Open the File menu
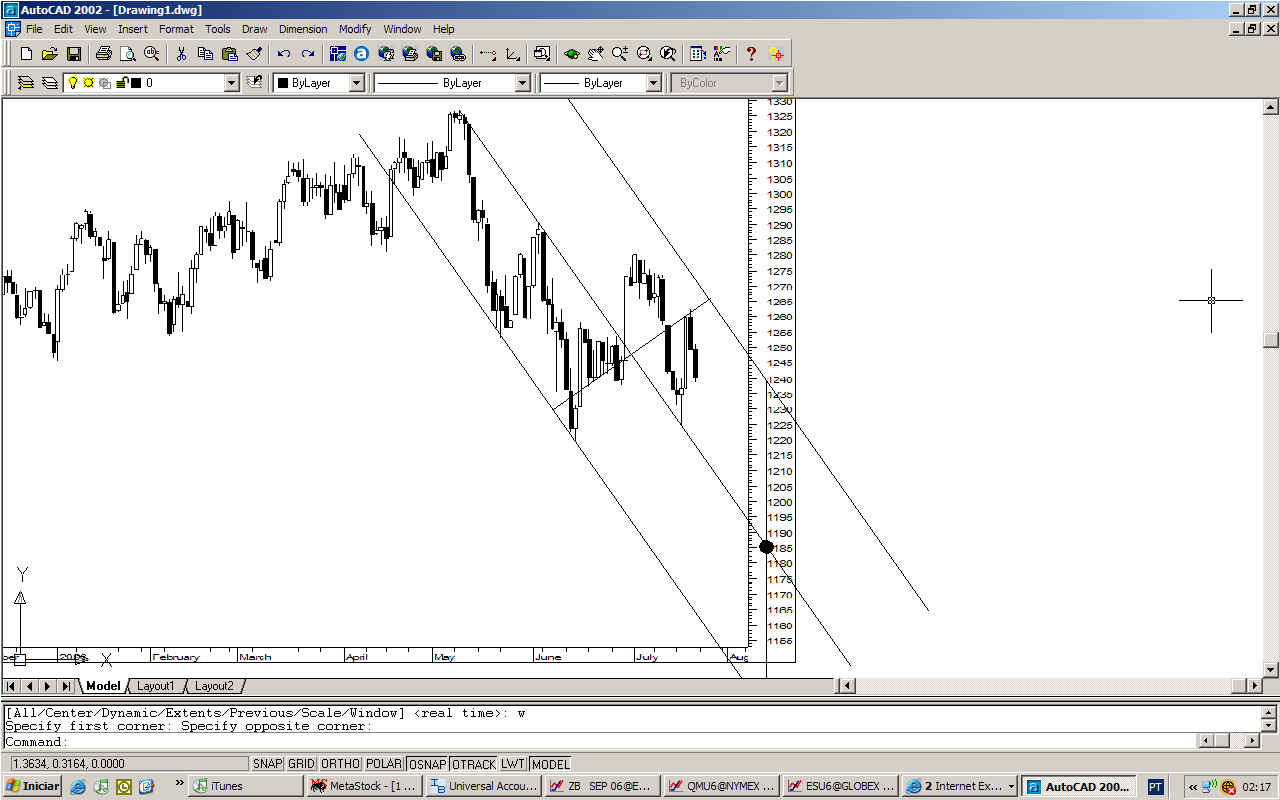 tap(34, 29)
